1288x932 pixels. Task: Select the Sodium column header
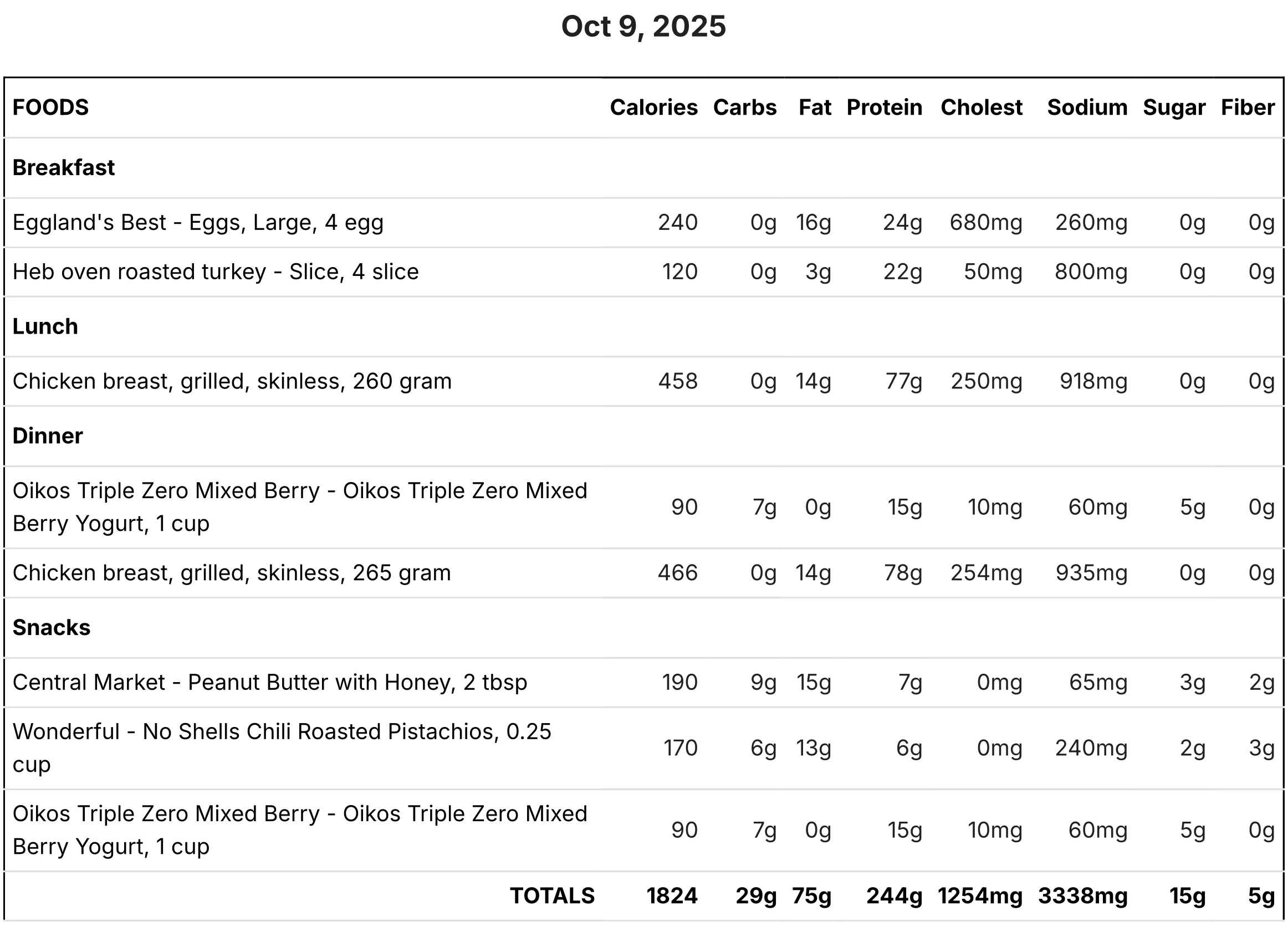coord(1087,107)
